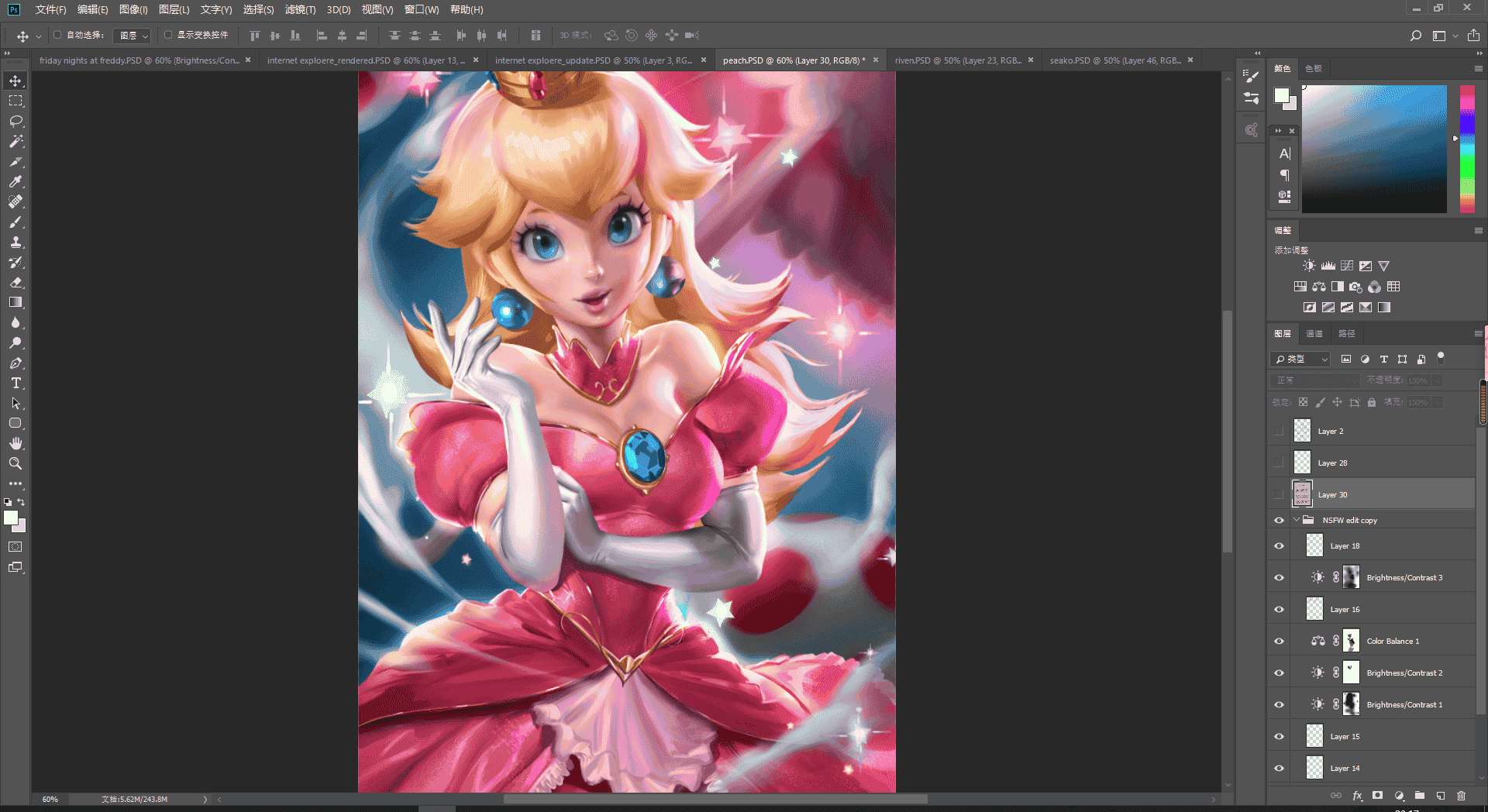
Task: Select the Brush tool
Action: click(x=15, y=222)
